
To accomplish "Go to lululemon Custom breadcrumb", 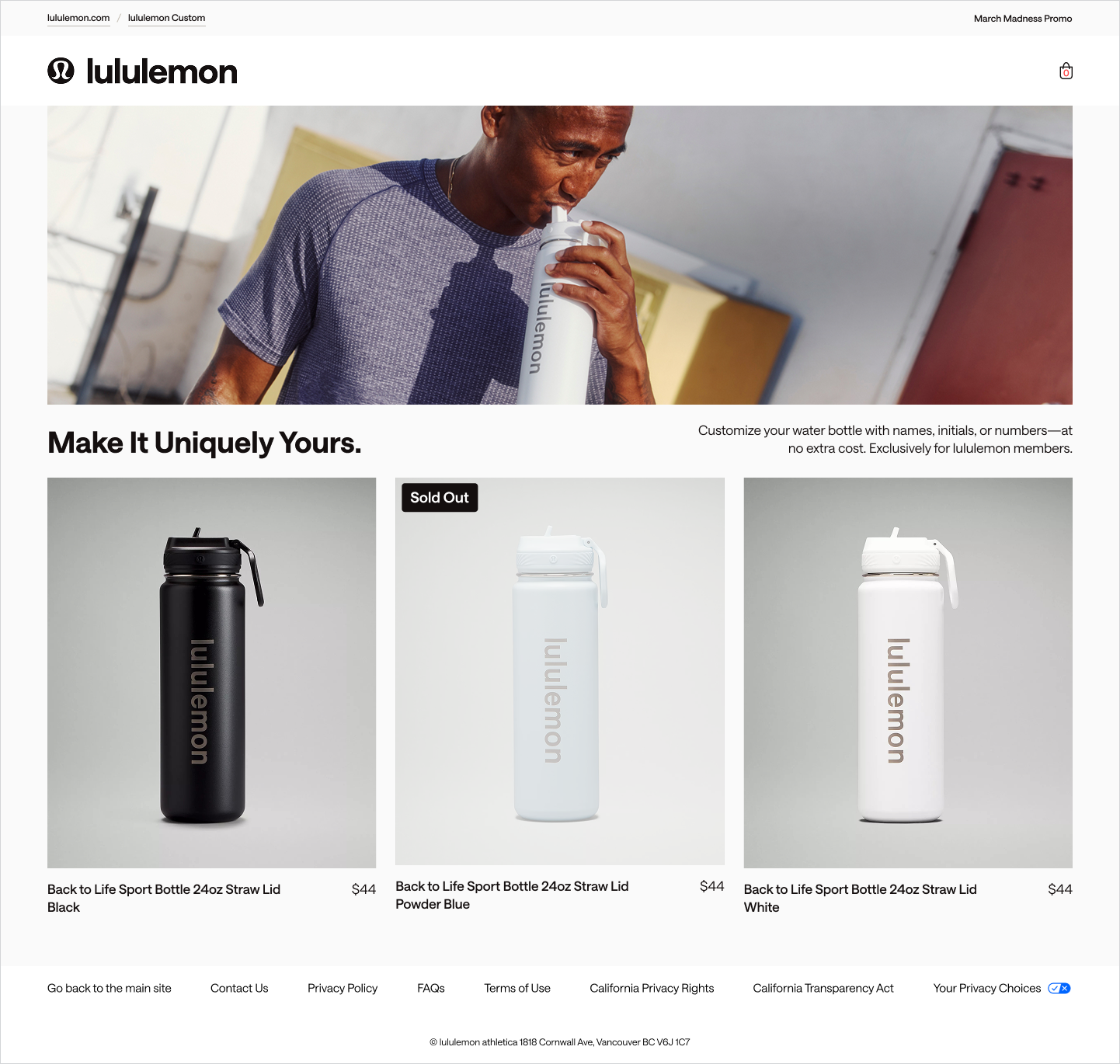I will (x=166, y=18).
